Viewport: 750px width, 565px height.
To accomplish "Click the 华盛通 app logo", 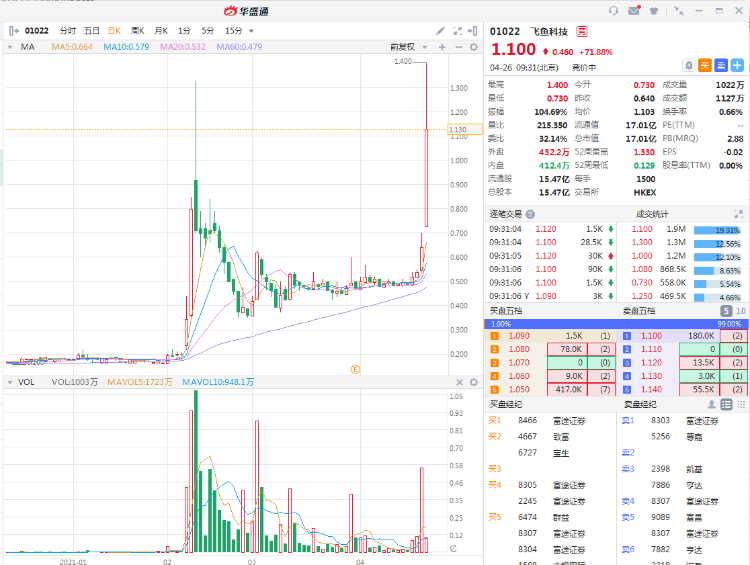I will (246, 11).
